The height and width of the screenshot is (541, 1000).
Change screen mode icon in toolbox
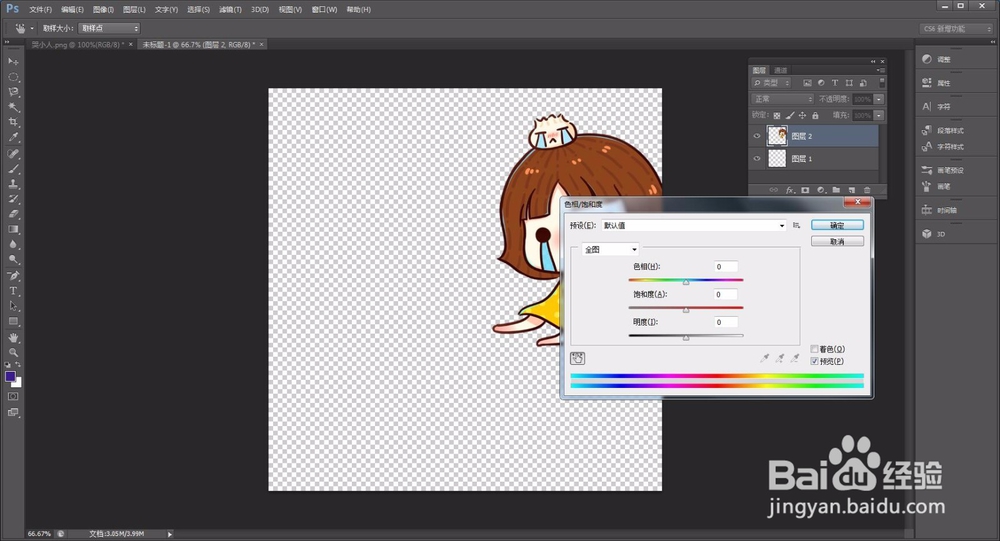(13, 412)
